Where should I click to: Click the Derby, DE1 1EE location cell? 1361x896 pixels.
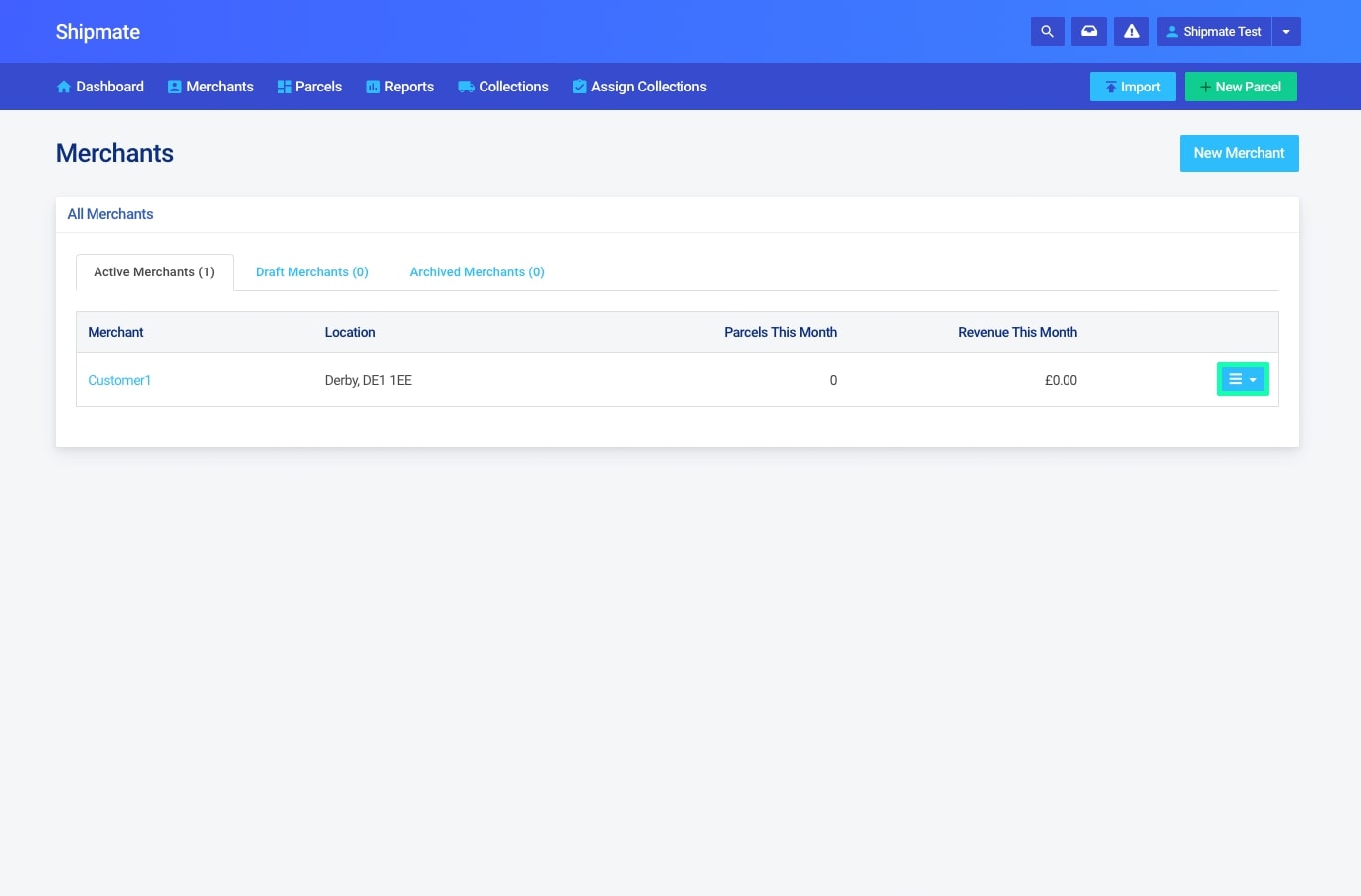368,380
